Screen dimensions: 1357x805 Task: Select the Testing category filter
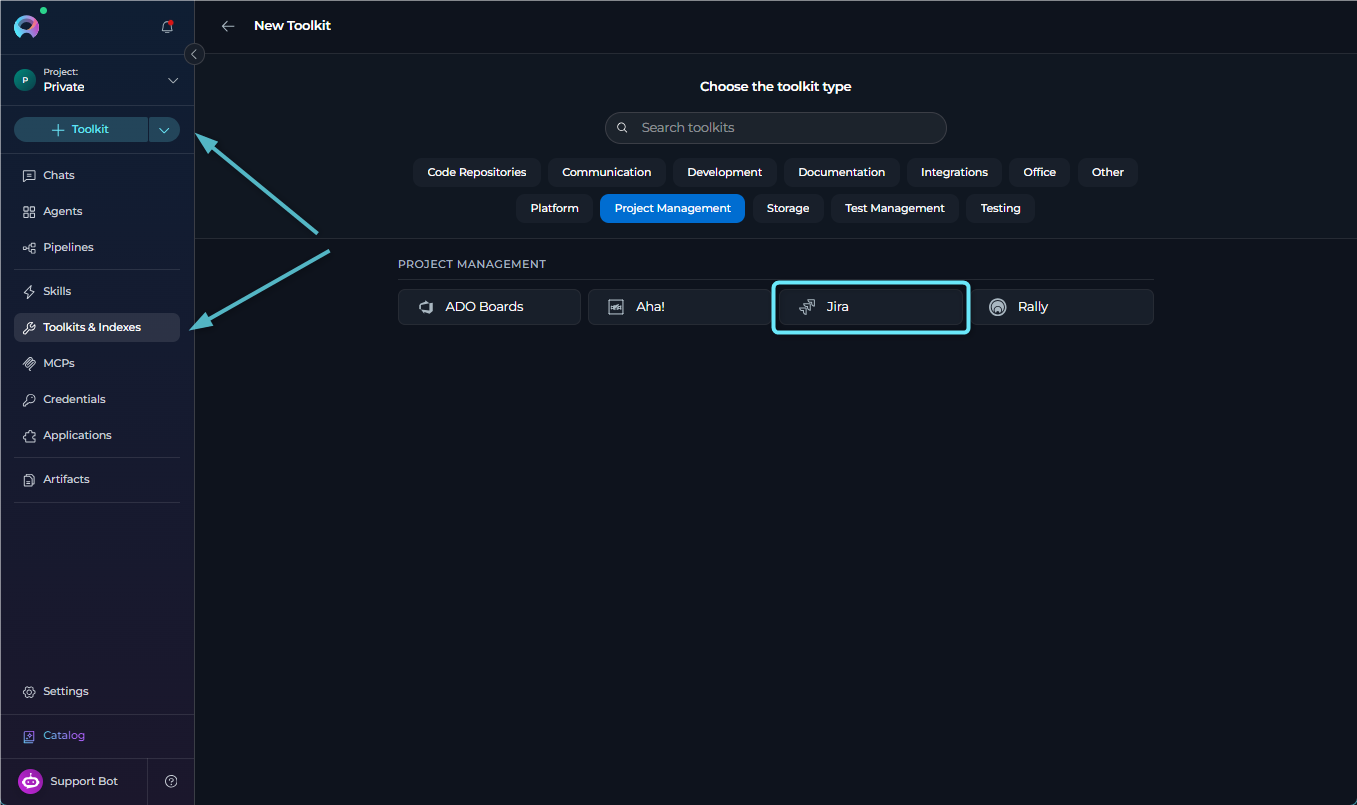tap(1001, 208)
